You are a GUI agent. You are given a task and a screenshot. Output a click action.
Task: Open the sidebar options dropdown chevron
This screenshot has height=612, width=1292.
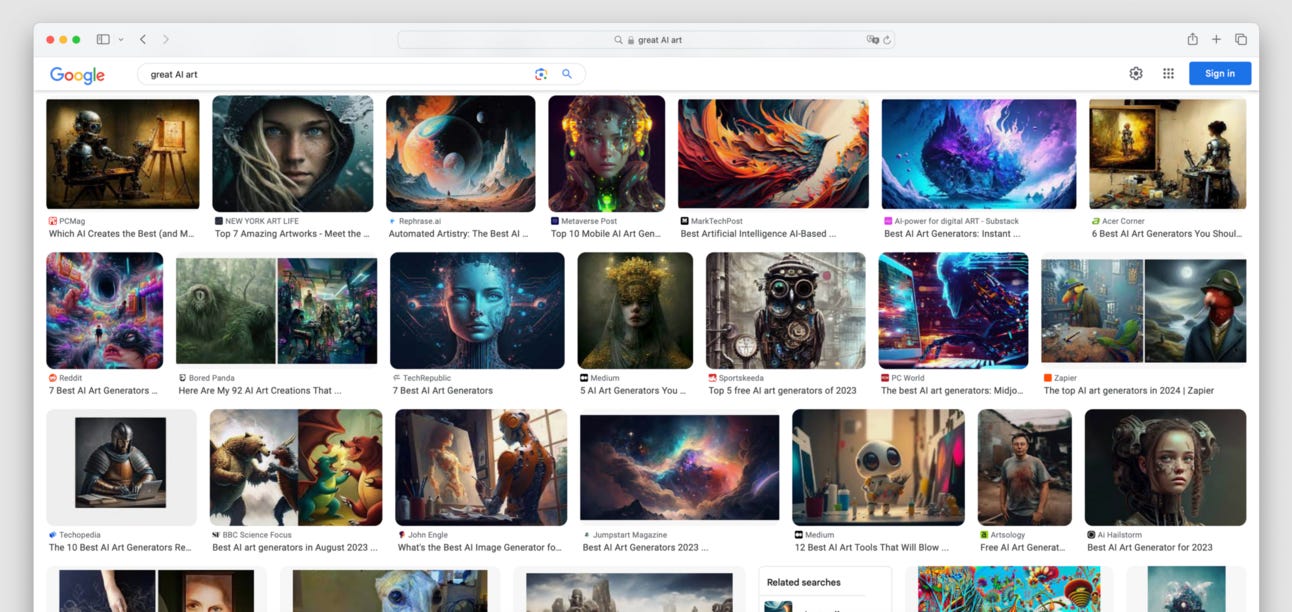click(x=121, y=39)
